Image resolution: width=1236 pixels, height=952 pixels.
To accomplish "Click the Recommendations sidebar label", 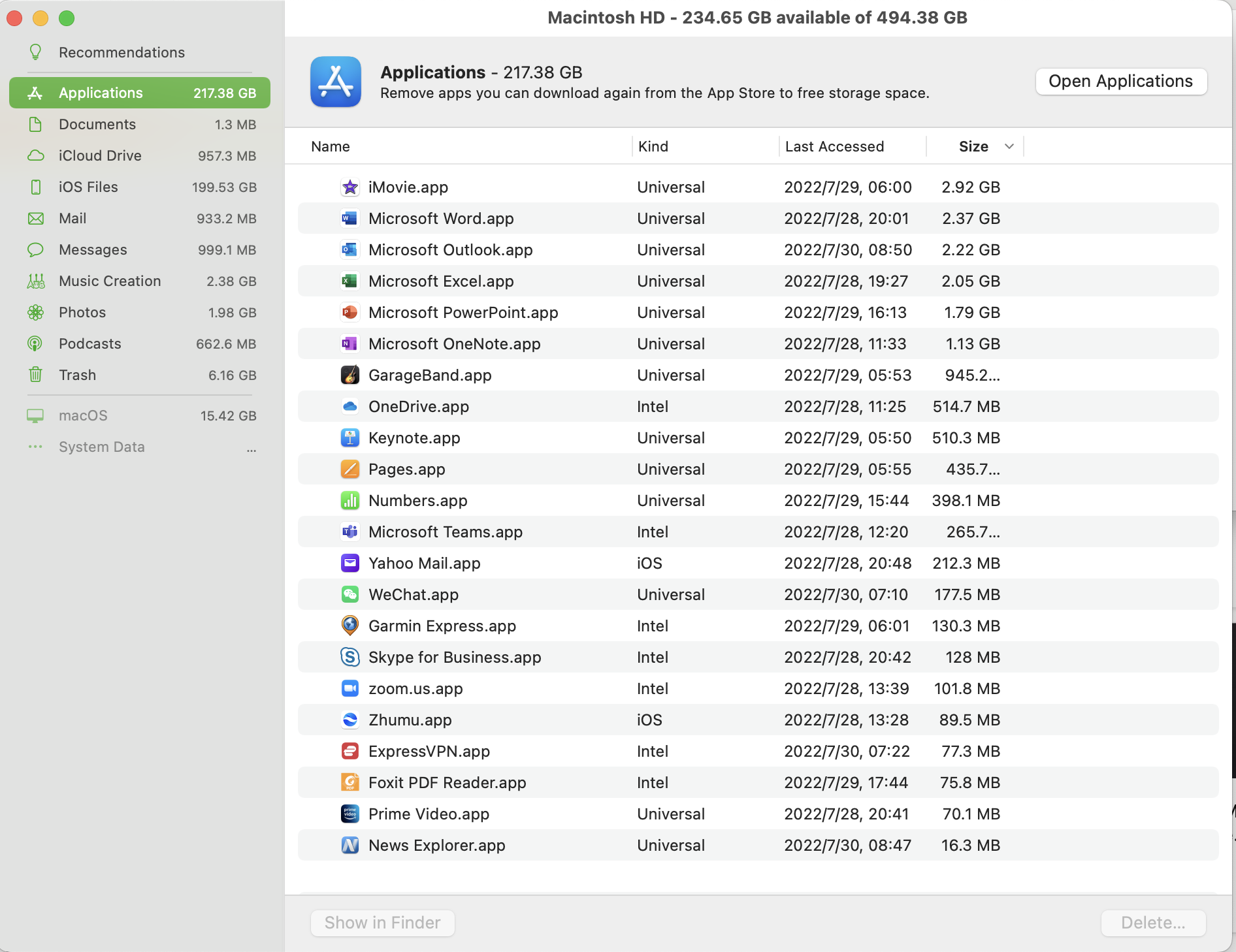I will click(122, 53).
